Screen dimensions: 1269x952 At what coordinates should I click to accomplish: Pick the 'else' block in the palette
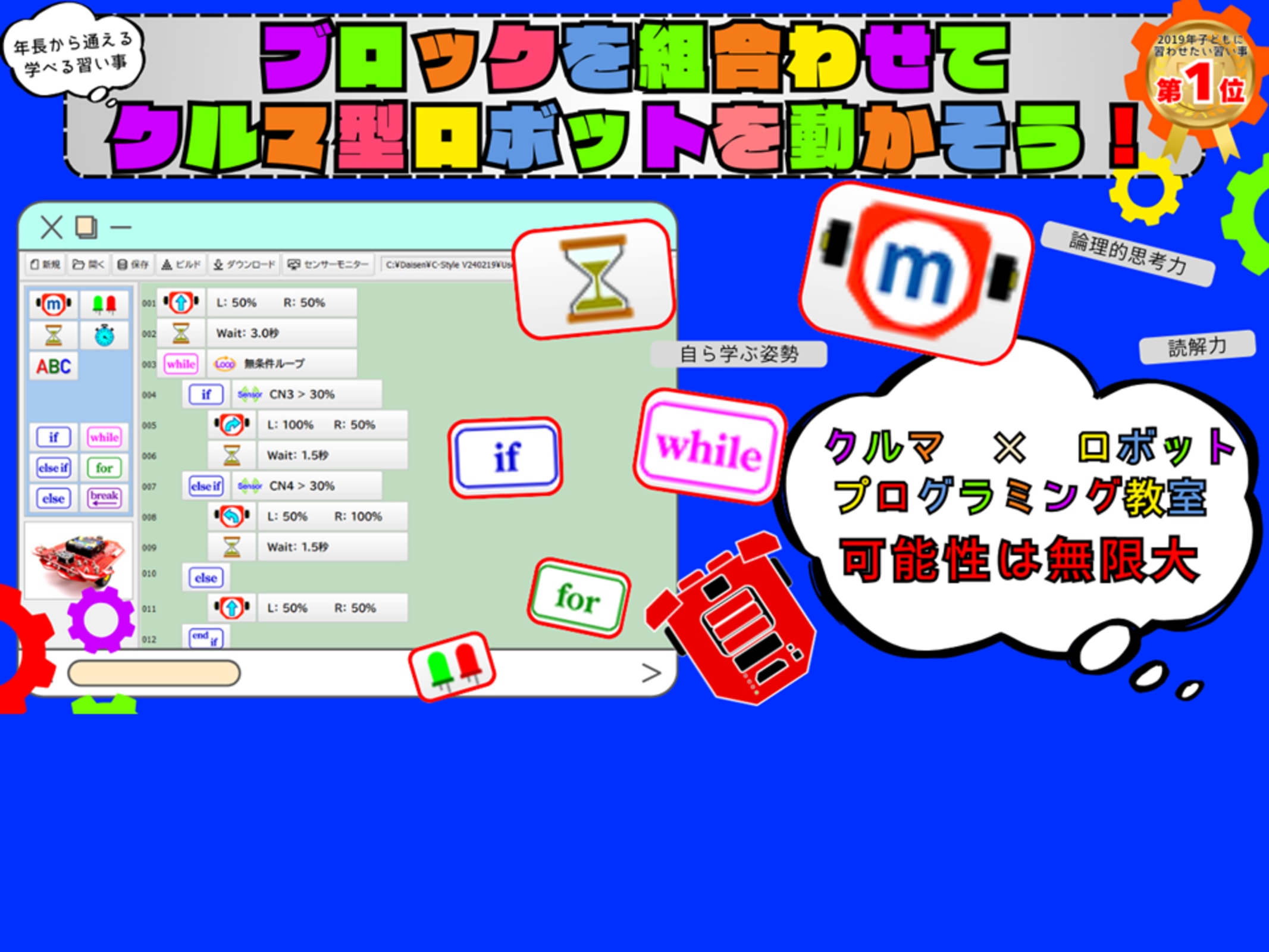click(x=54, y=498)
